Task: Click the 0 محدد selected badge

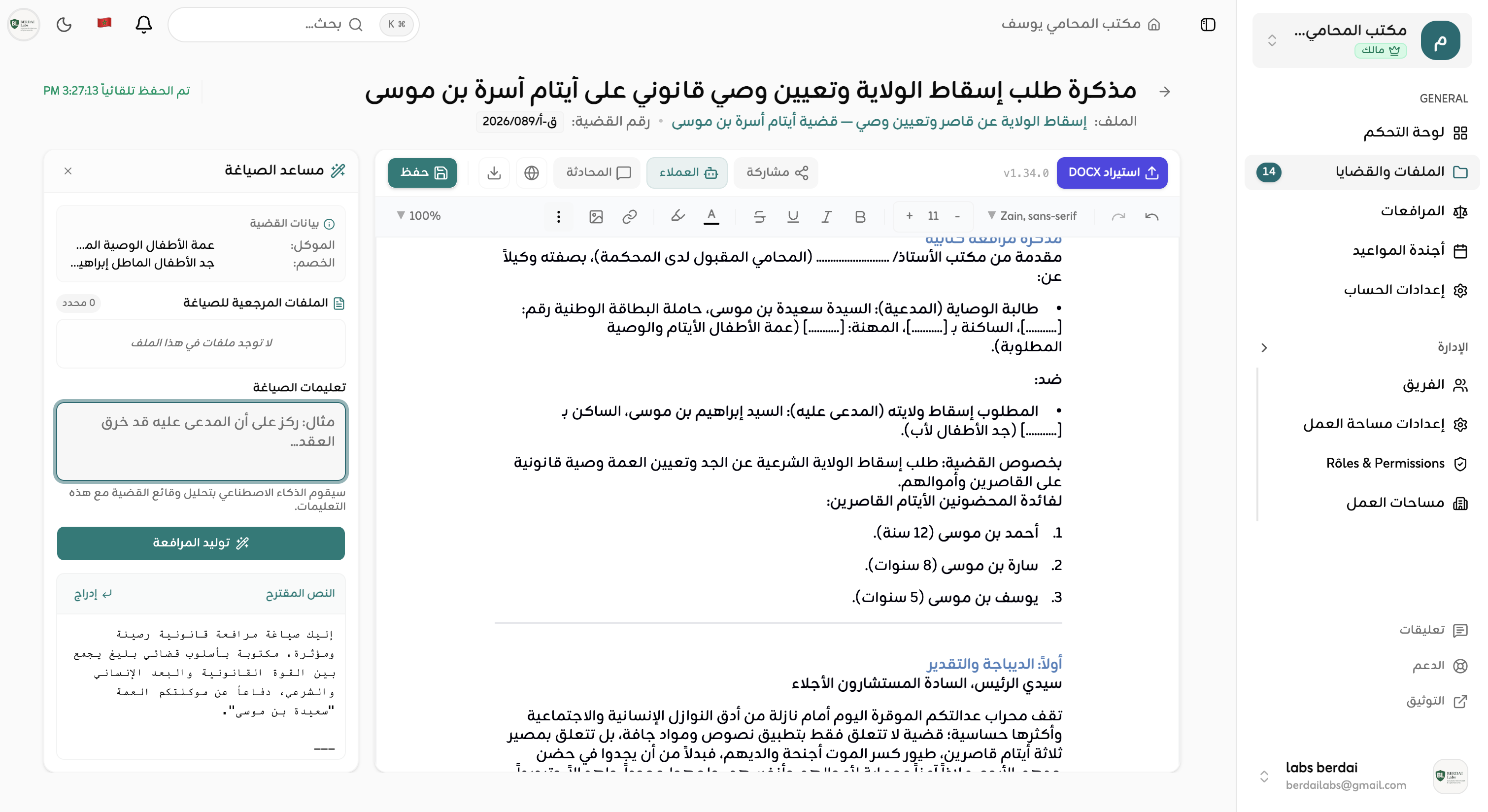Action: pos(78,303)
